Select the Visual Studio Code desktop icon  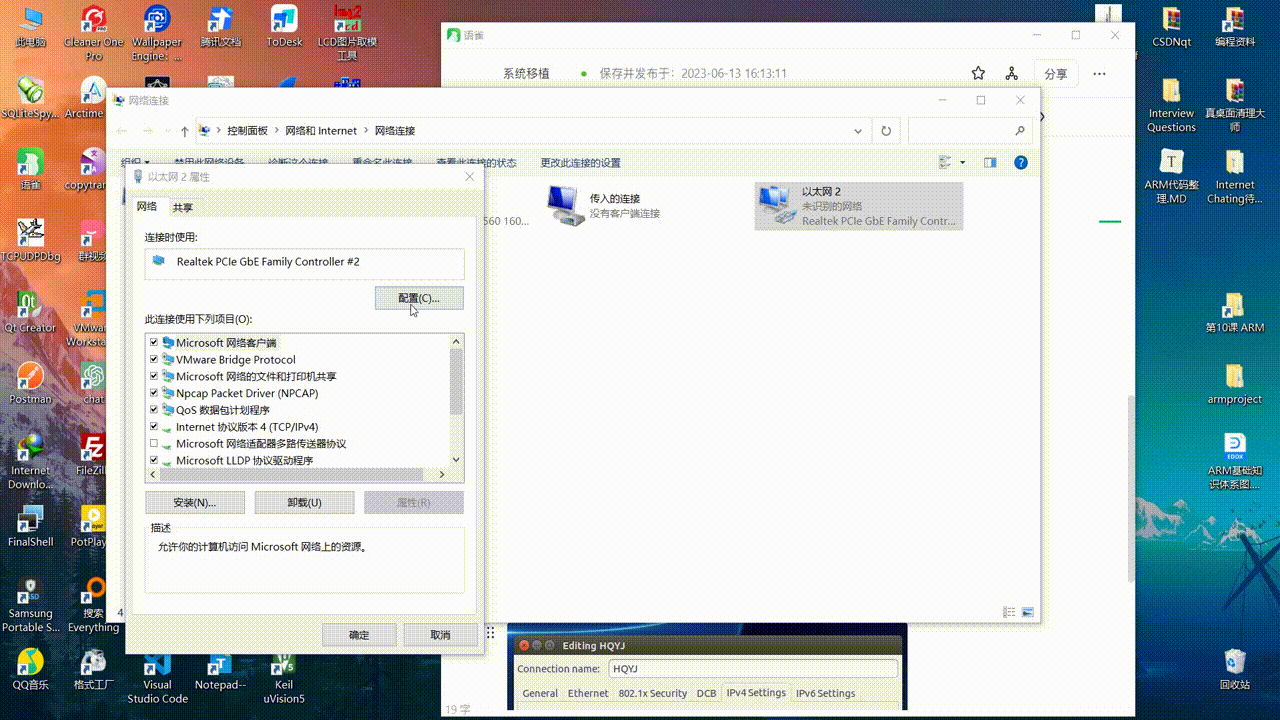pyautogui.click(x=157, y=678)
